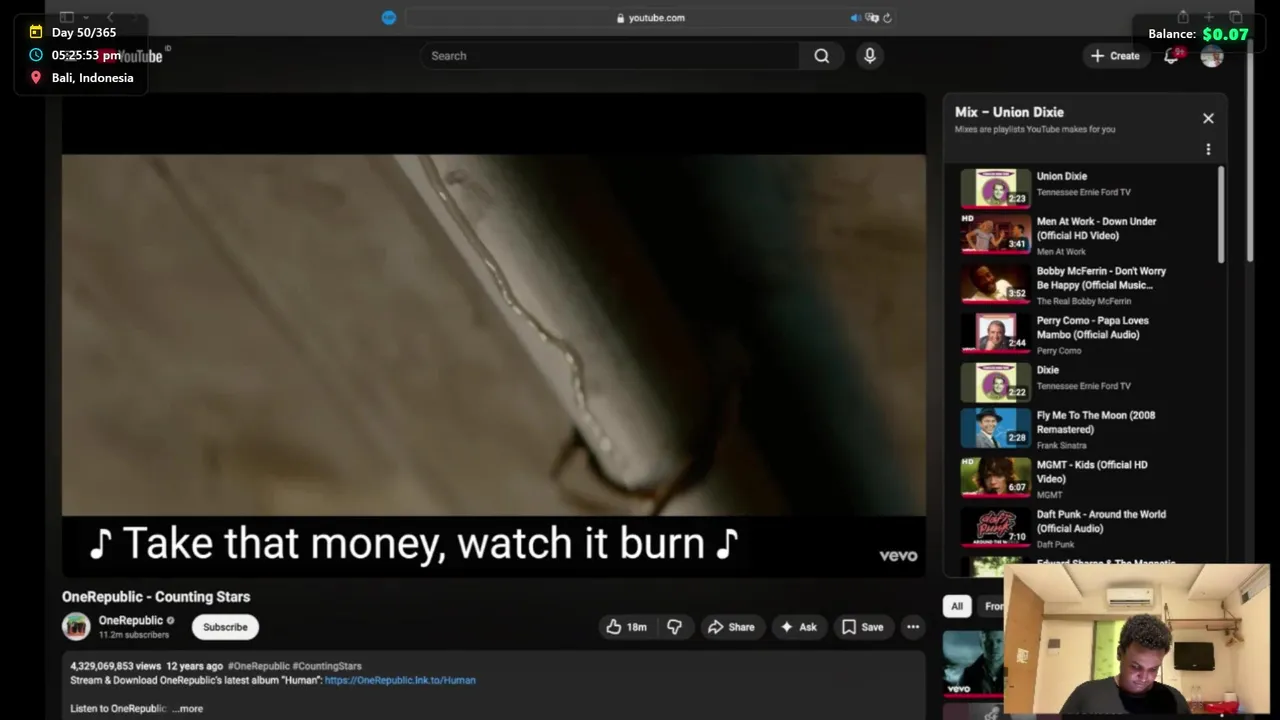Screen dimensions: 1280x720
Task: Click the page vertical scrollbar
Action: [1249, 150]
